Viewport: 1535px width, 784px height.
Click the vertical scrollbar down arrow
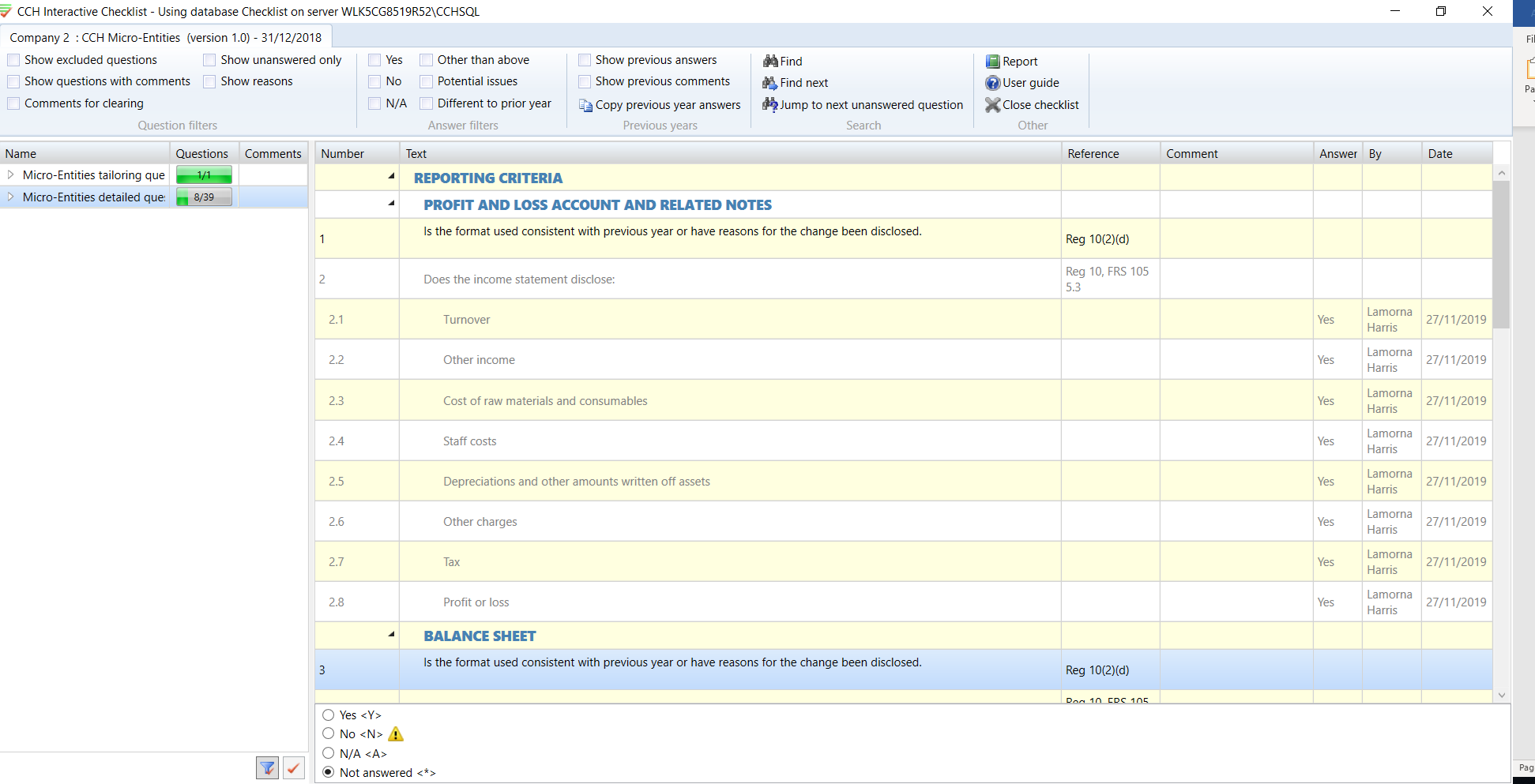1502,696
